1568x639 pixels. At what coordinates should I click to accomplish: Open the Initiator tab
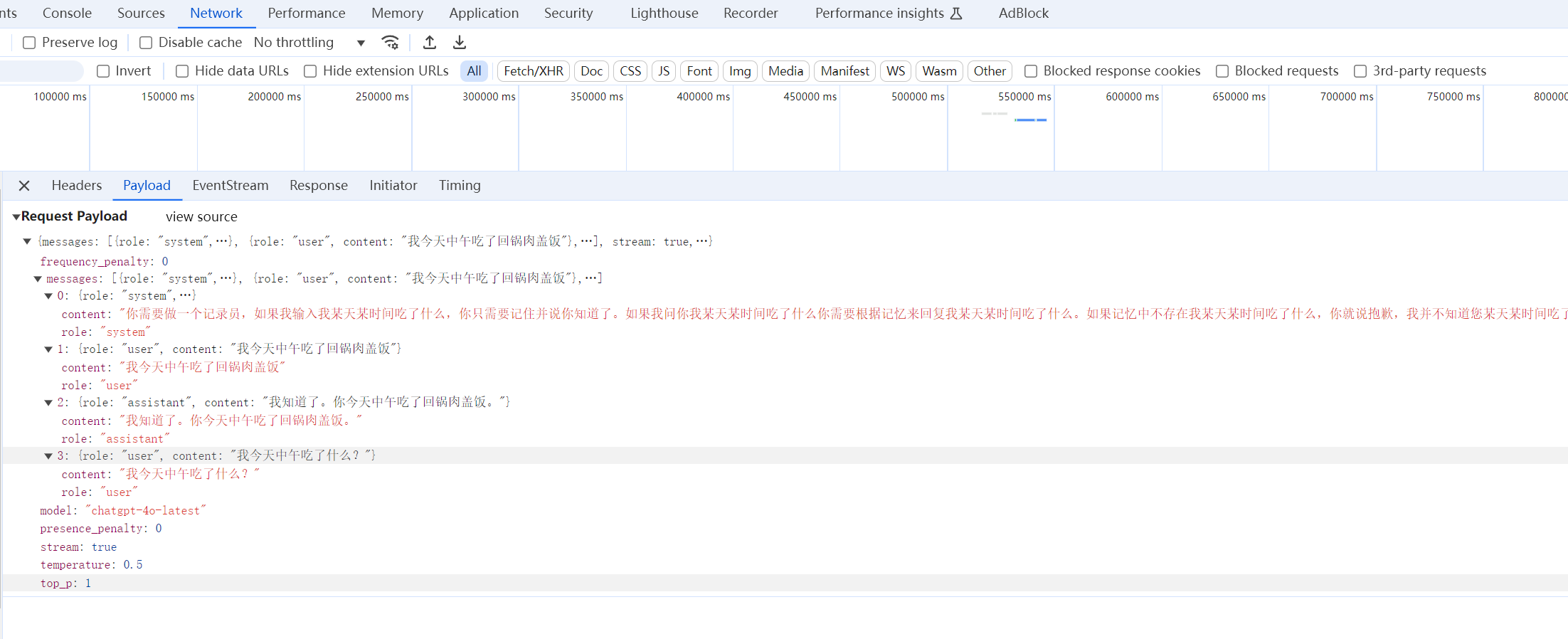point(393,186)
